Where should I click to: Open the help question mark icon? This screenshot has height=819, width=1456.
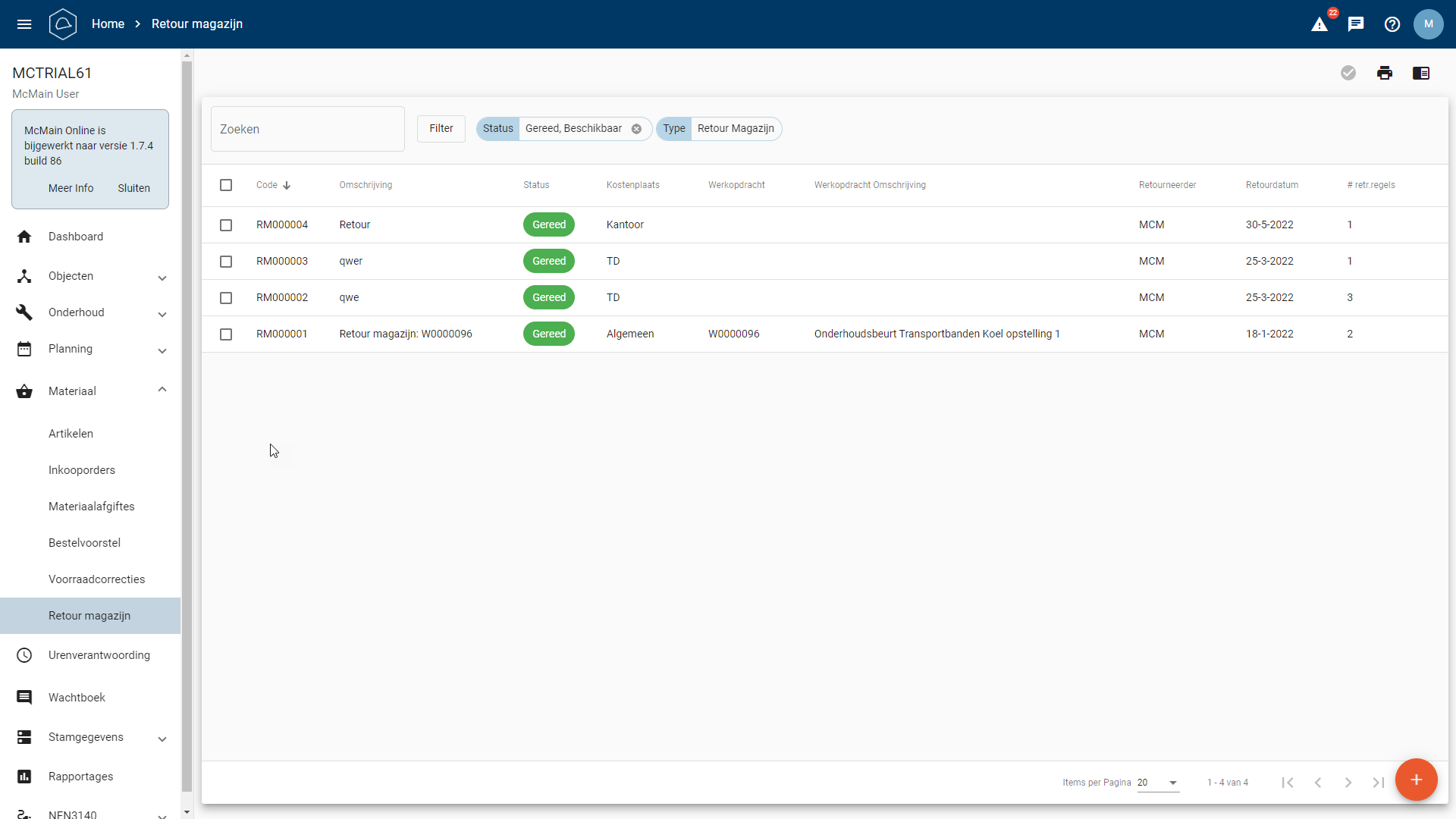pyautogui.click(x=1392, y=24)
